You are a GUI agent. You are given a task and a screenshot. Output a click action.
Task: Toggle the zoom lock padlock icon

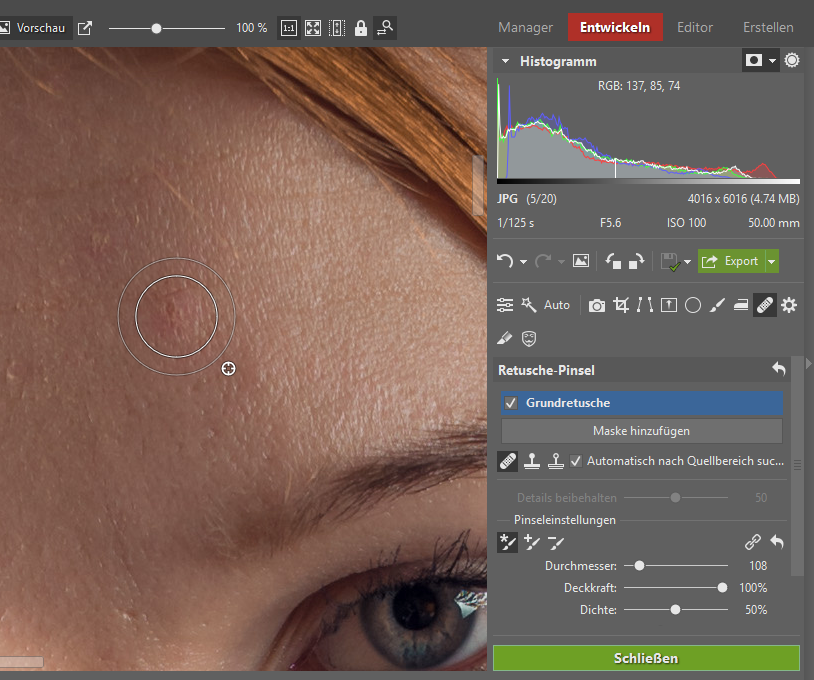pos(361,28)
